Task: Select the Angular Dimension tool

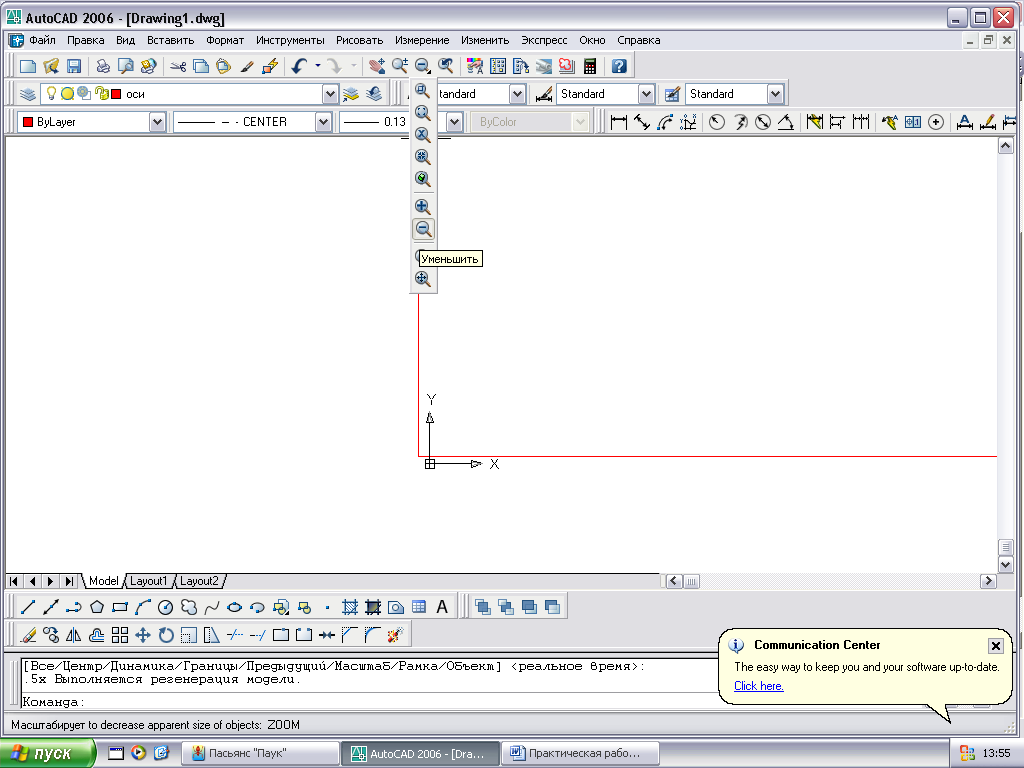Action: [786, 122]
